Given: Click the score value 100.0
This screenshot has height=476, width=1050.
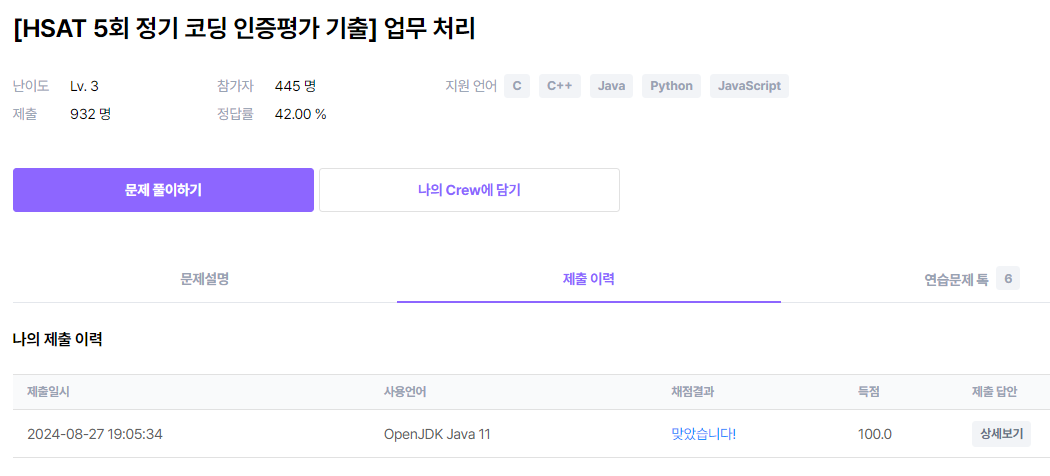Looking at the screenshot, I should click(x=875, y=434).
